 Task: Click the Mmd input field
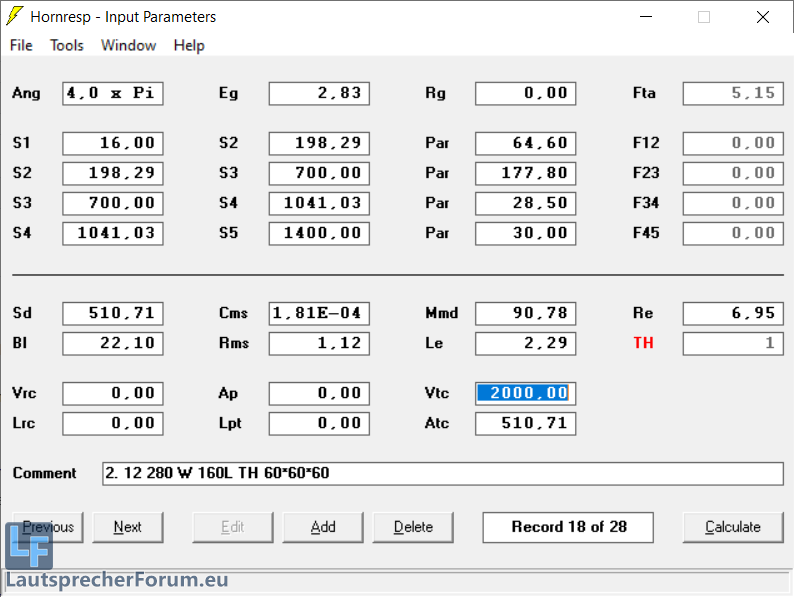(x=525, y=313)
